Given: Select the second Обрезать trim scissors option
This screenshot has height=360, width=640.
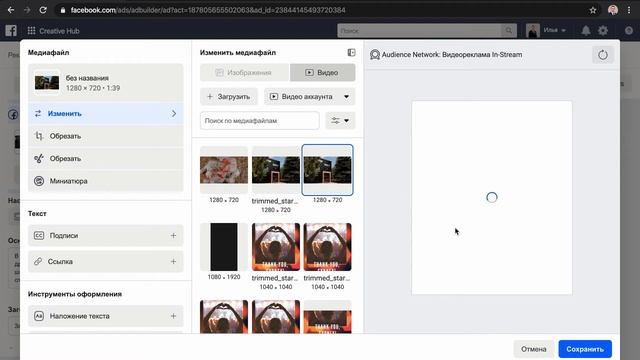Looking at the screenshot, I should pos(106,158).
